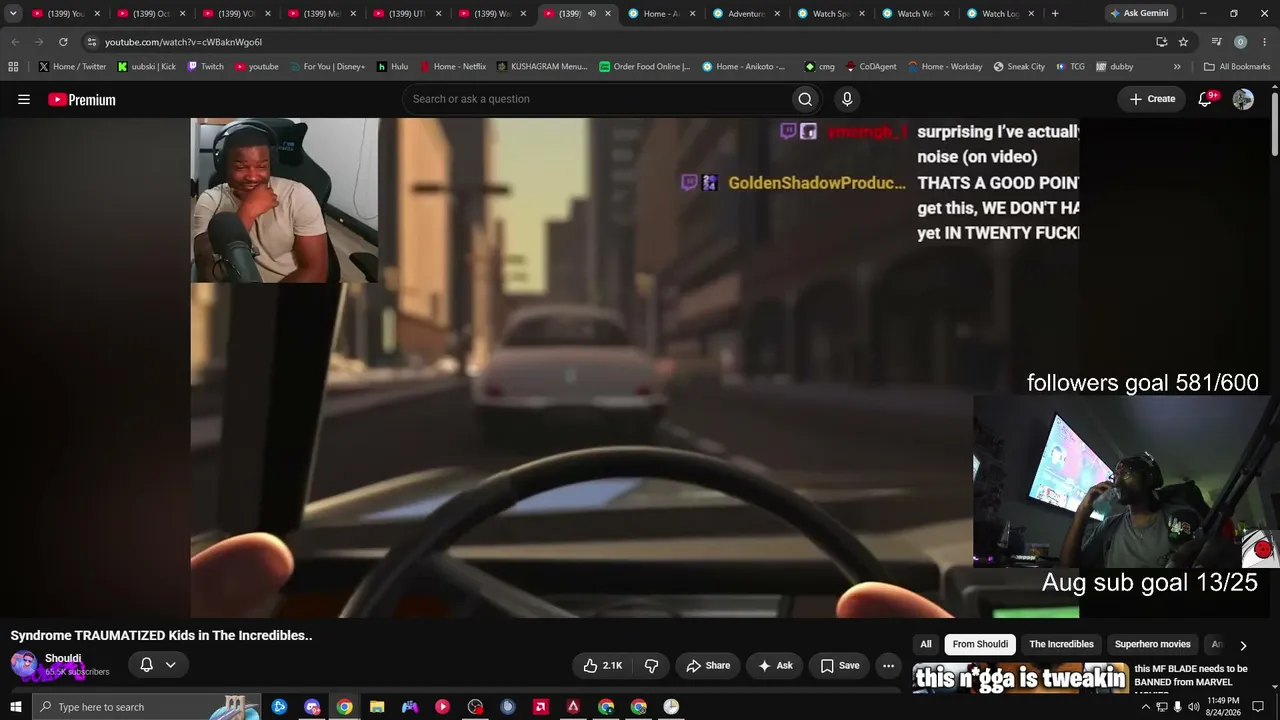This screenshot has width=1280, height=720.
Task: Open Chrome three-dot menu
Action: (x=1264, y=42)
